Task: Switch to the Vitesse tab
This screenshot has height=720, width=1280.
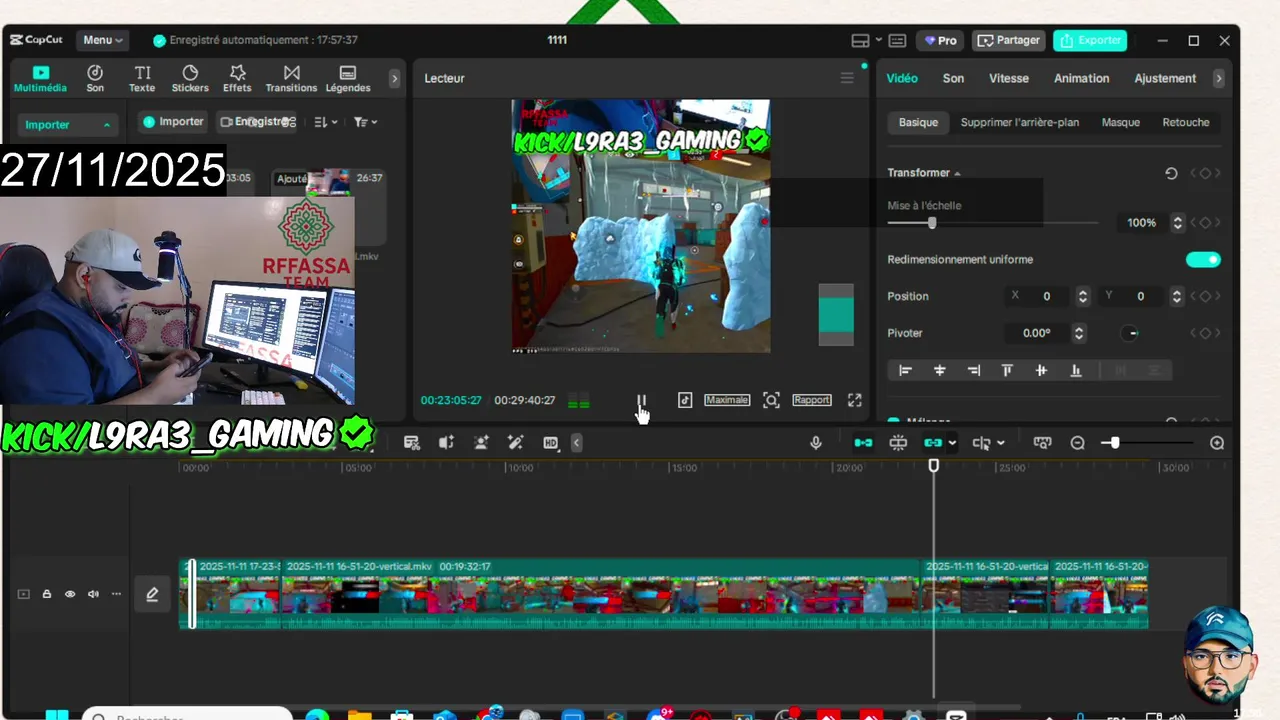Action: tap(1009, 78)
